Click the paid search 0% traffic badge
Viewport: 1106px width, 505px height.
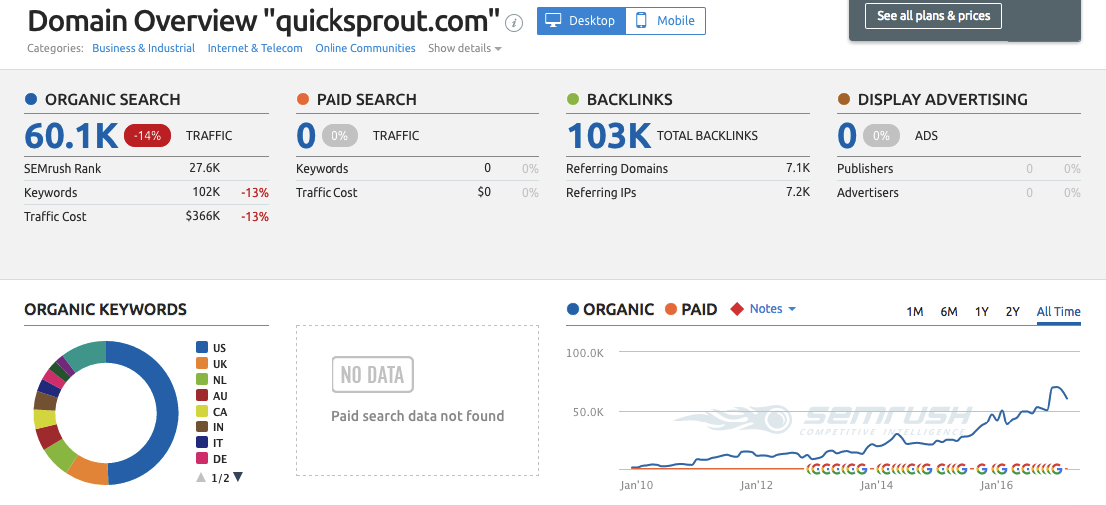(x=339, y=135)
